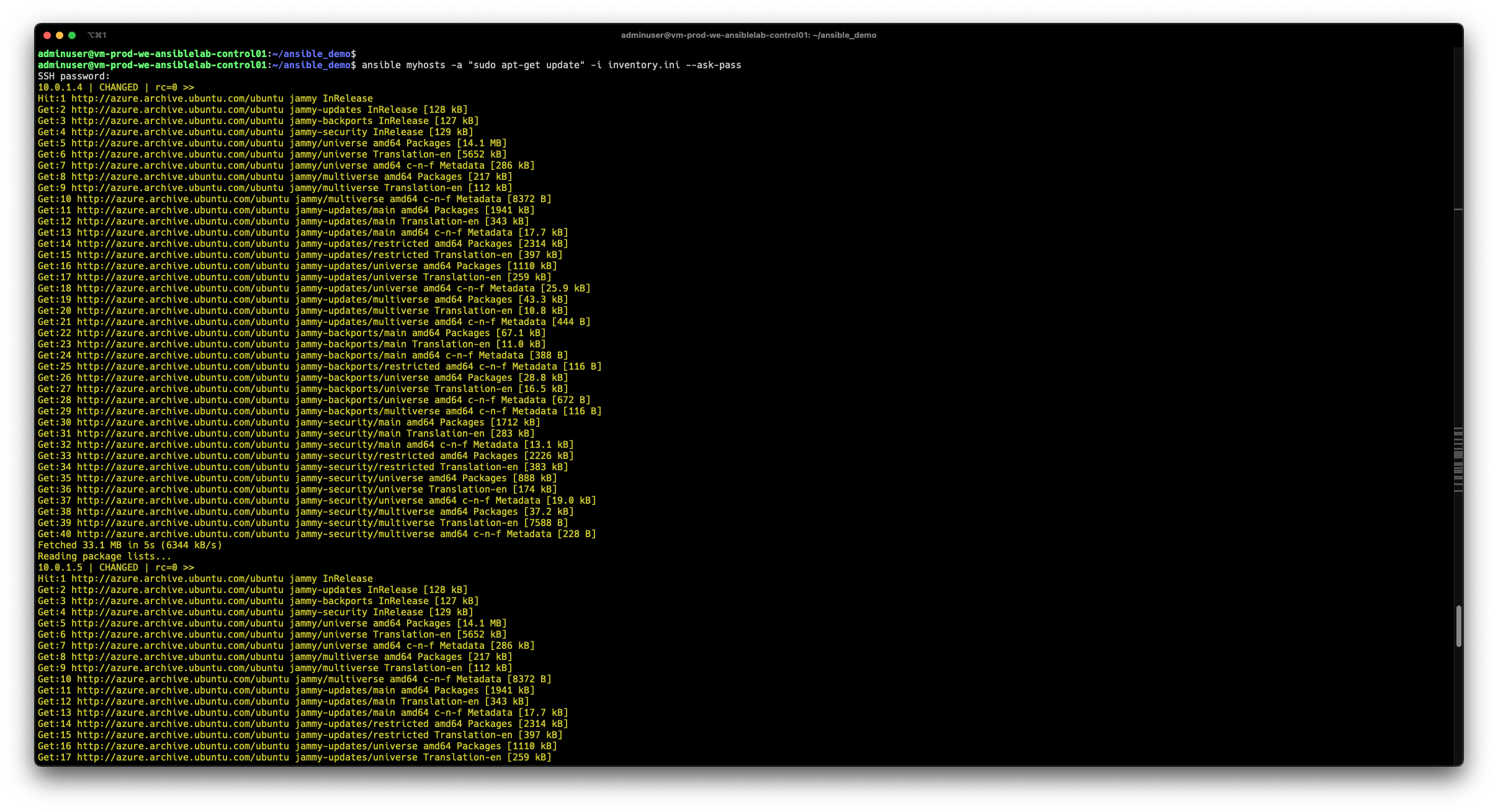
Task: Click inventory.ini in the typed command
Action: pos(644,65)
